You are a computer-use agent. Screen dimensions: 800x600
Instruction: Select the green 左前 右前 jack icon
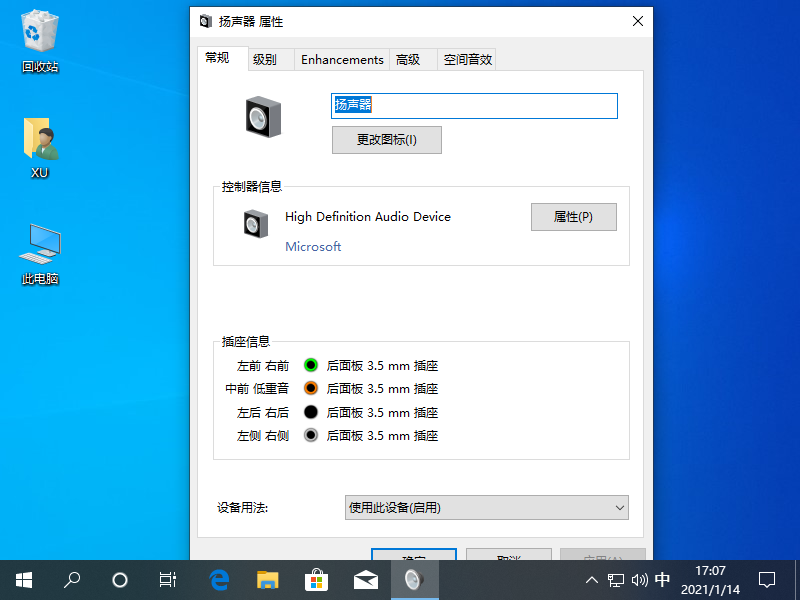[x=310, y=365]
